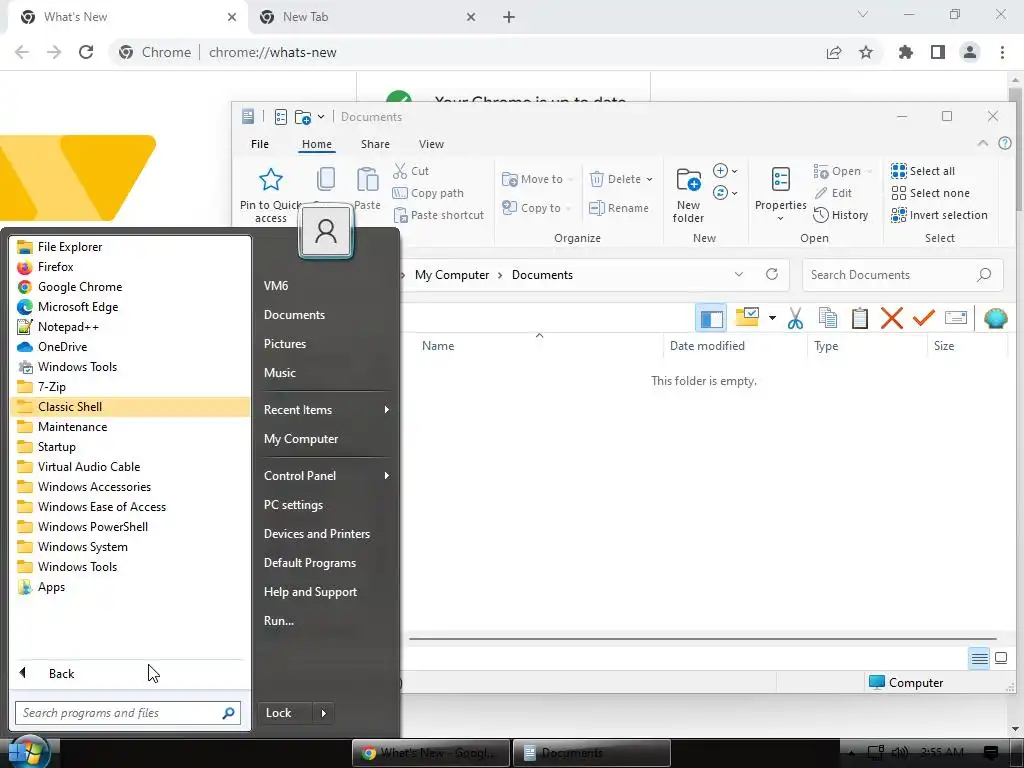Image resolution: width=1024 pixels, height=768 pixels.
Task: Expand the Classic Shell folder in programs list
Action: click(130, 407)
